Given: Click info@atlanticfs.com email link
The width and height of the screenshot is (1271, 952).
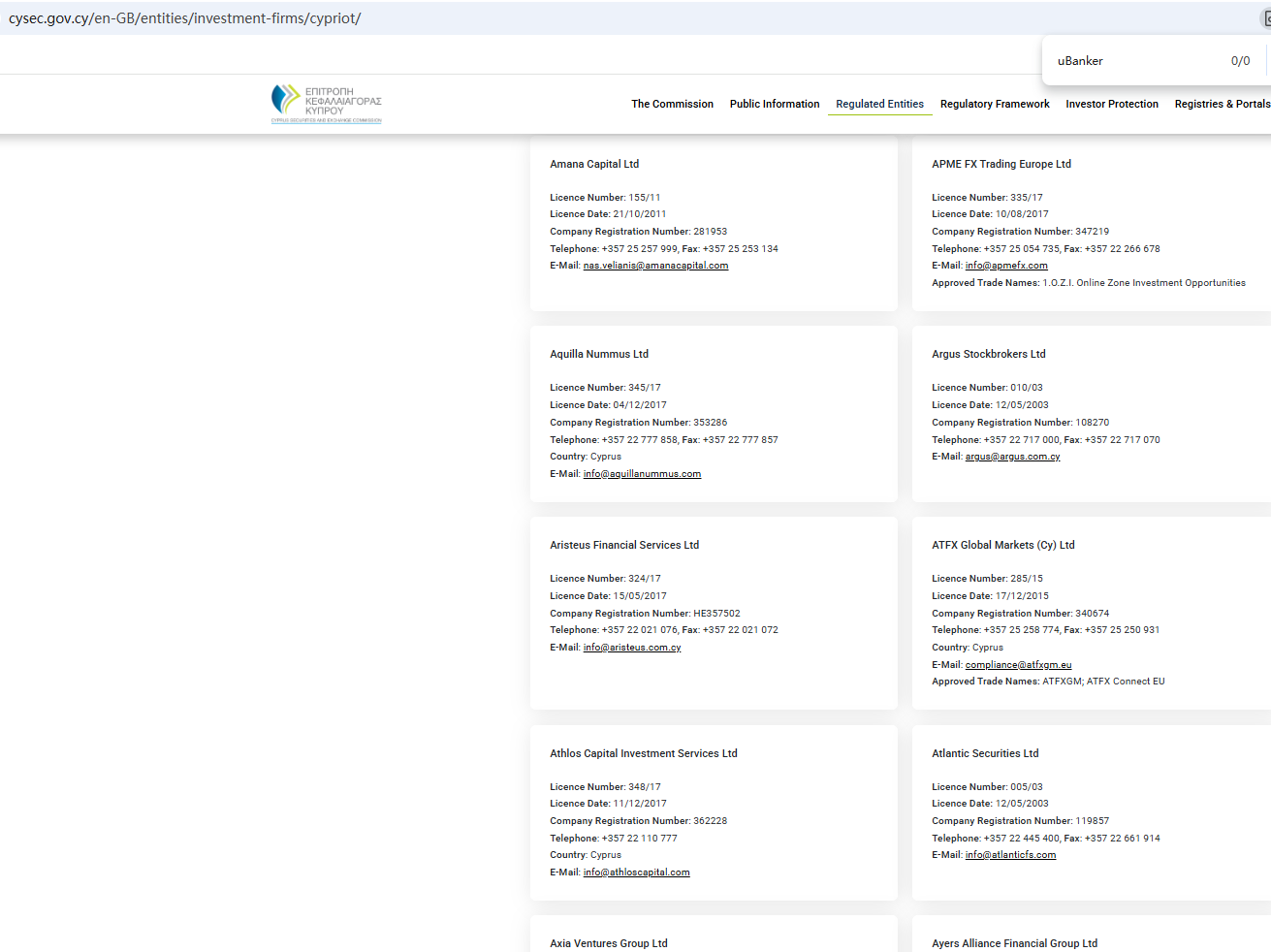Looking at the screenshot, I should pyautogui.click(x=1010, y=855).
